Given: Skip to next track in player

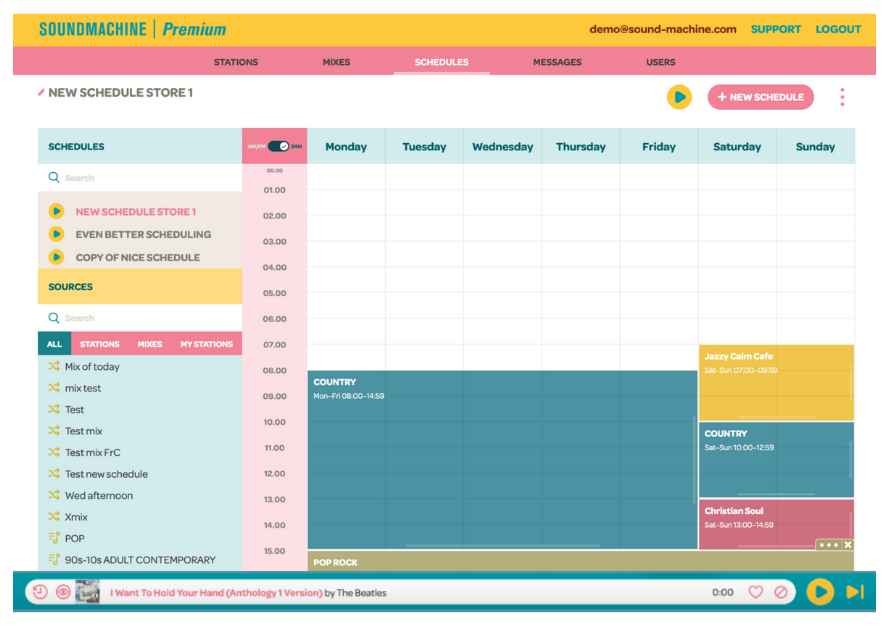Looking at the screenshot, I should pyautogui.click(x=854, y=592).
